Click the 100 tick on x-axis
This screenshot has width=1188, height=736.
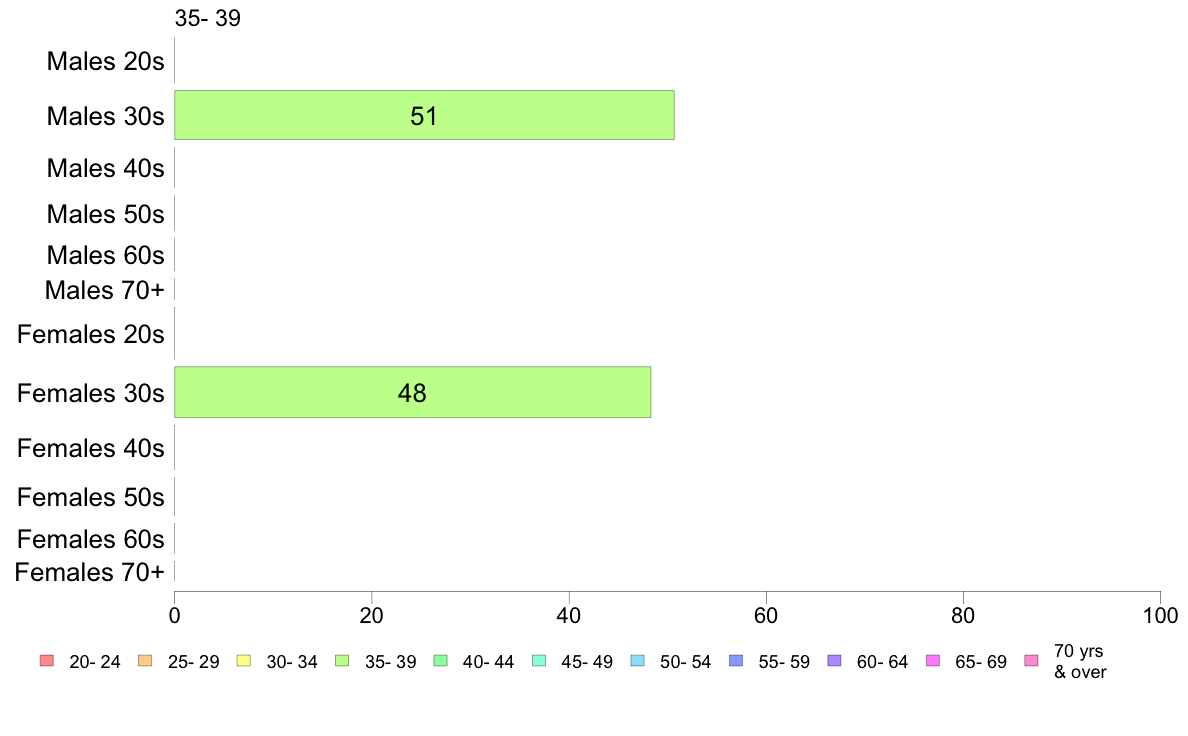click(x=1160, y=615)
